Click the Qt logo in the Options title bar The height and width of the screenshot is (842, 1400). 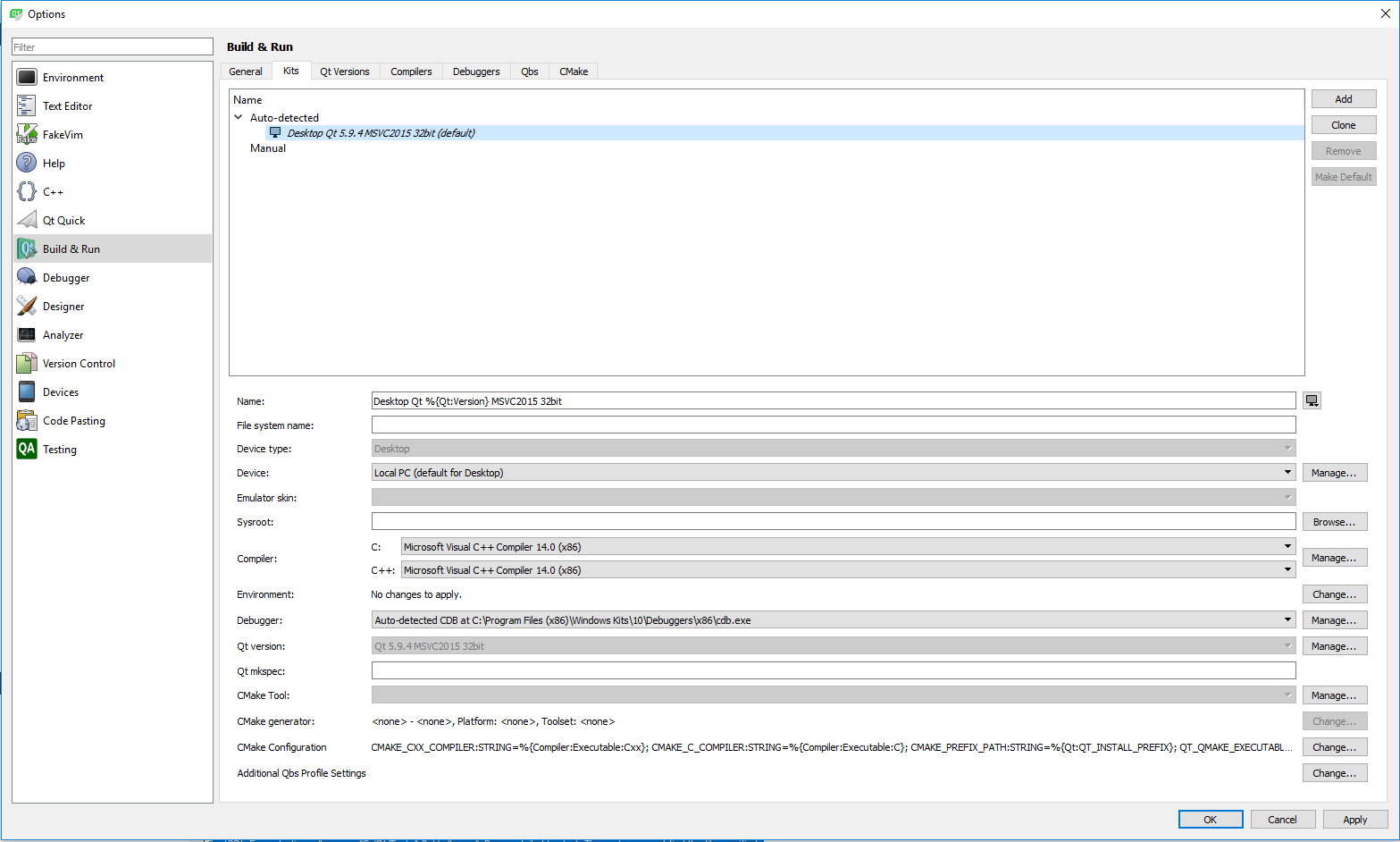click(16, 14)
